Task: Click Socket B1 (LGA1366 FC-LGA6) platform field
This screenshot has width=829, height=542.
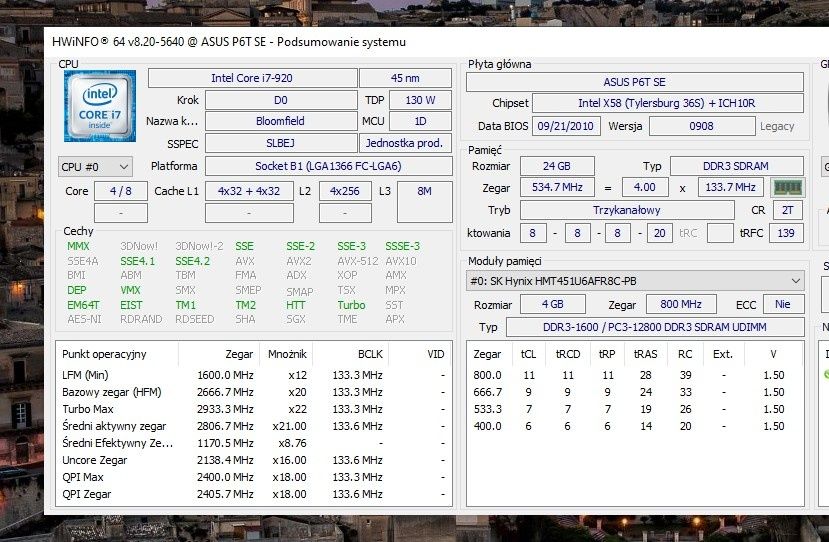Action: (x=328, y=166)
